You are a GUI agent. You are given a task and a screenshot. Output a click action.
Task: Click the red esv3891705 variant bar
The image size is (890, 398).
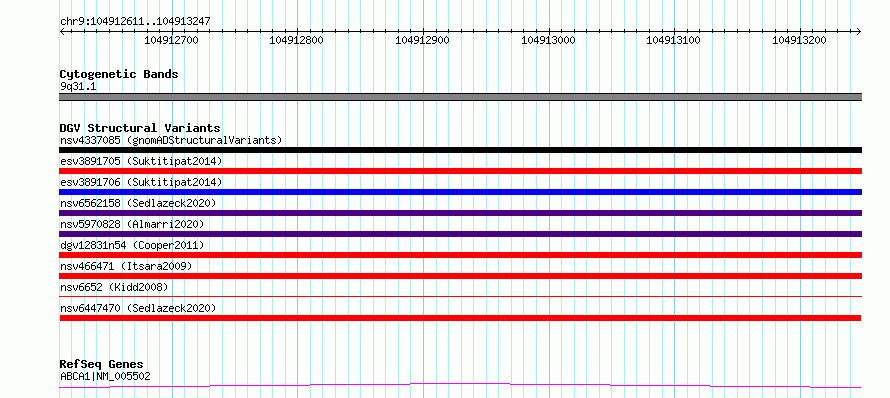[x=460, y=171]
